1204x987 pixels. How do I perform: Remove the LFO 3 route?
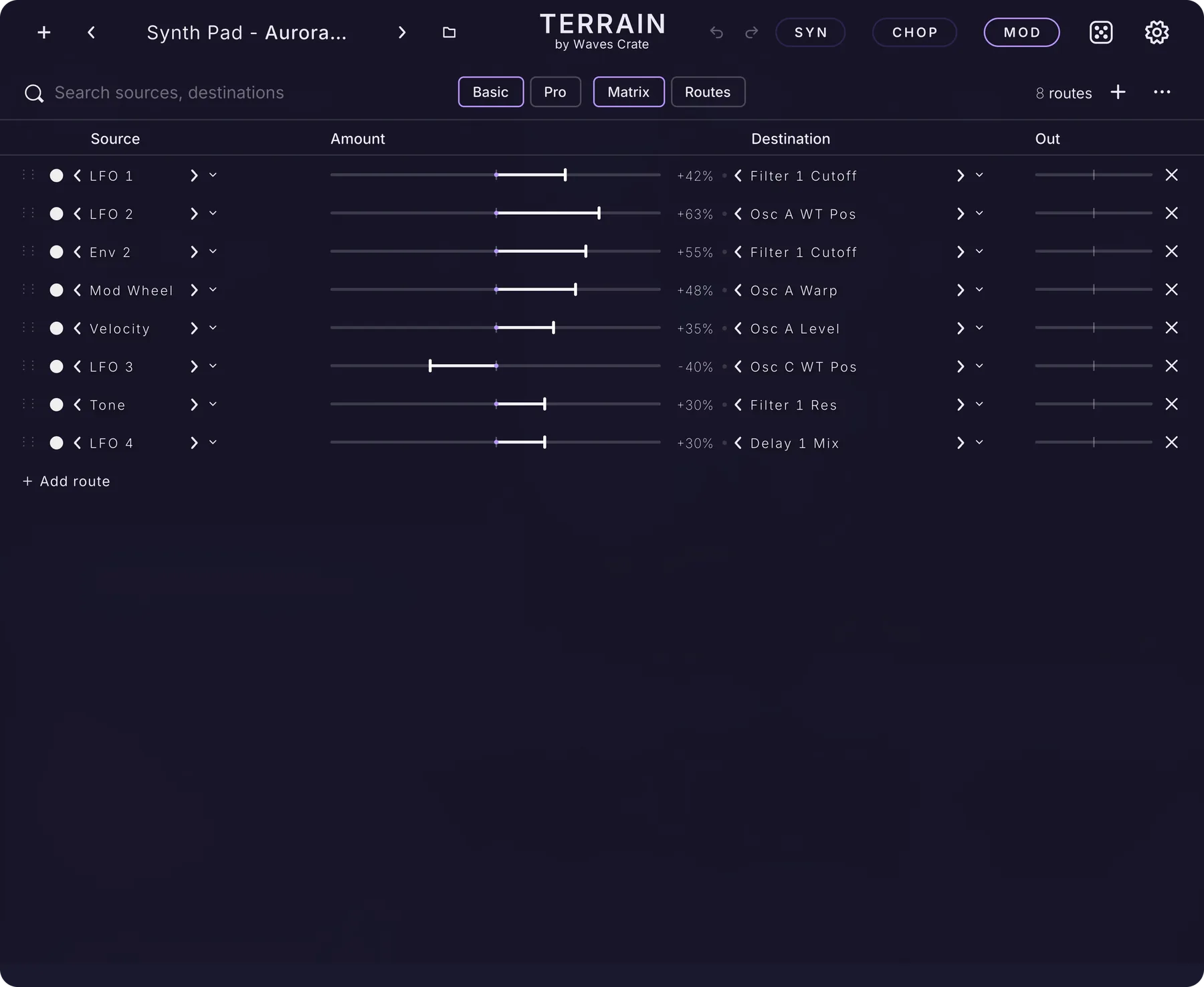1171,366
